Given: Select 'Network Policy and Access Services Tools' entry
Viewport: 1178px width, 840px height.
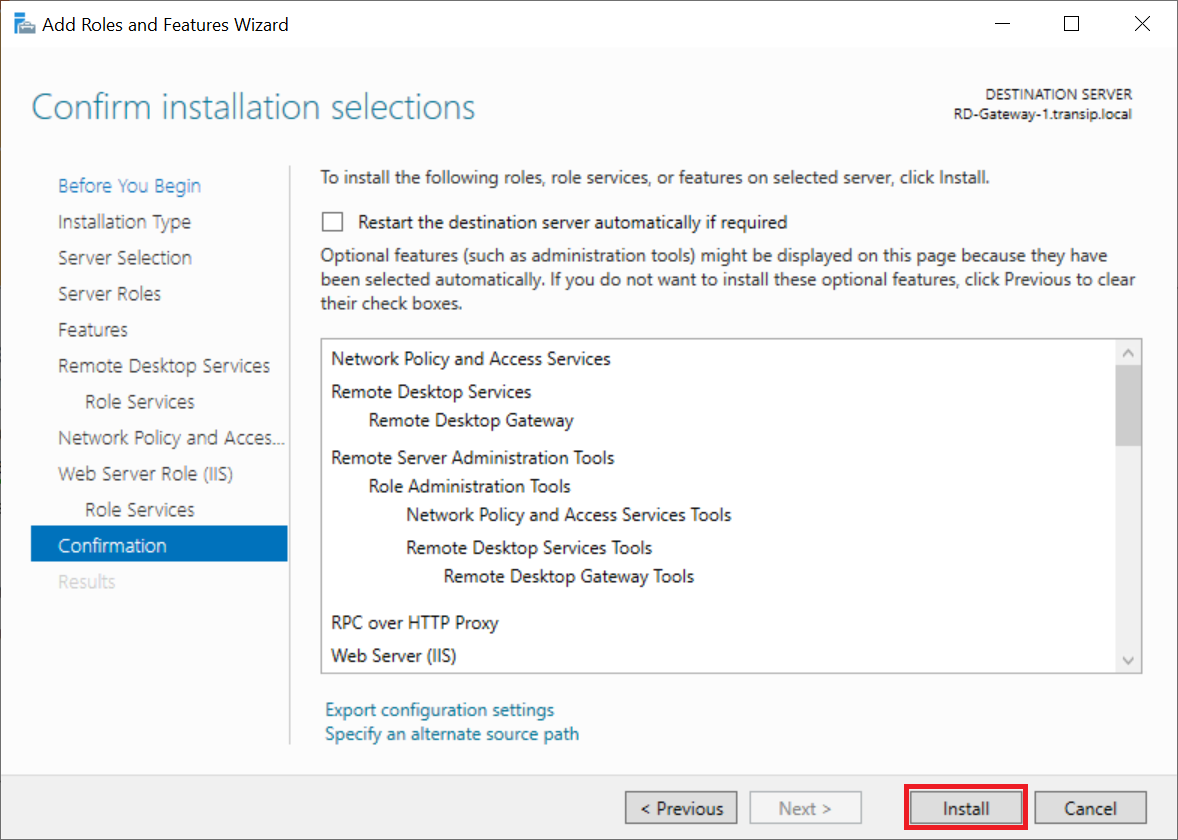Looking at the screenshot, I should click(x=569, y=515).
